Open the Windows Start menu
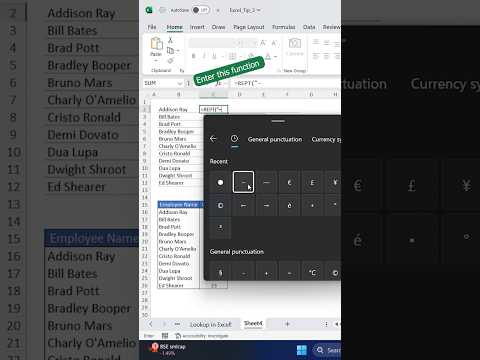 302,350
